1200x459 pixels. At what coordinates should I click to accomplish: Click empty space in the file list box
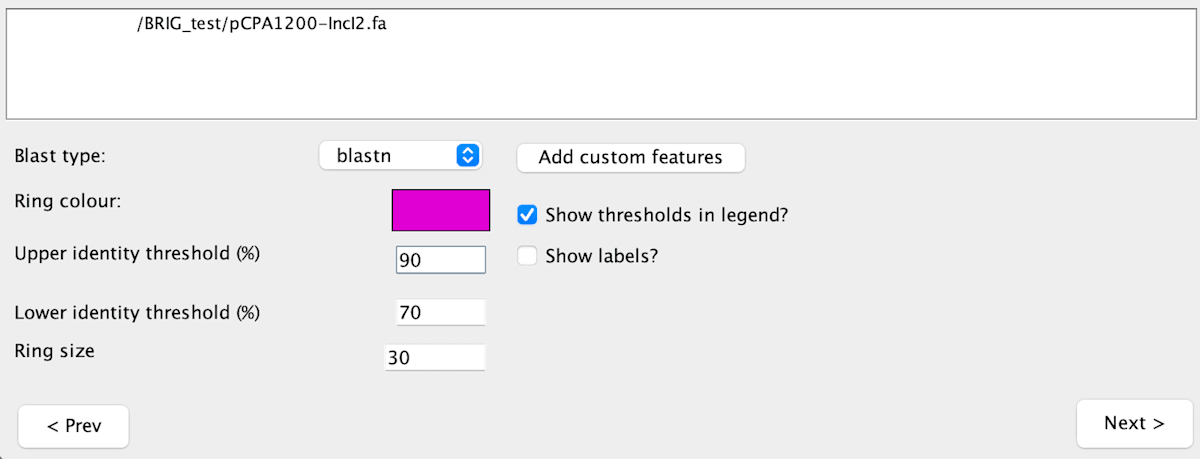(600, 80)
